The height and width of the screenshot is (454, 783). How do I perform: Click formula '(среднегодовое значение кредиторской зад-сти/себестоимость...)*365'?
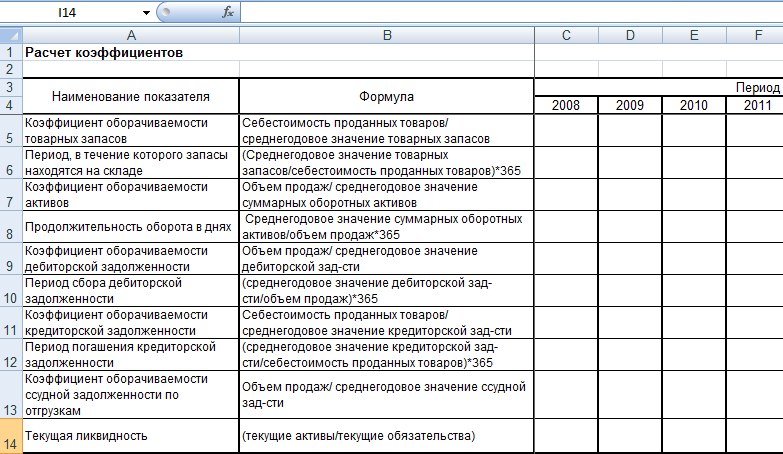387,355
